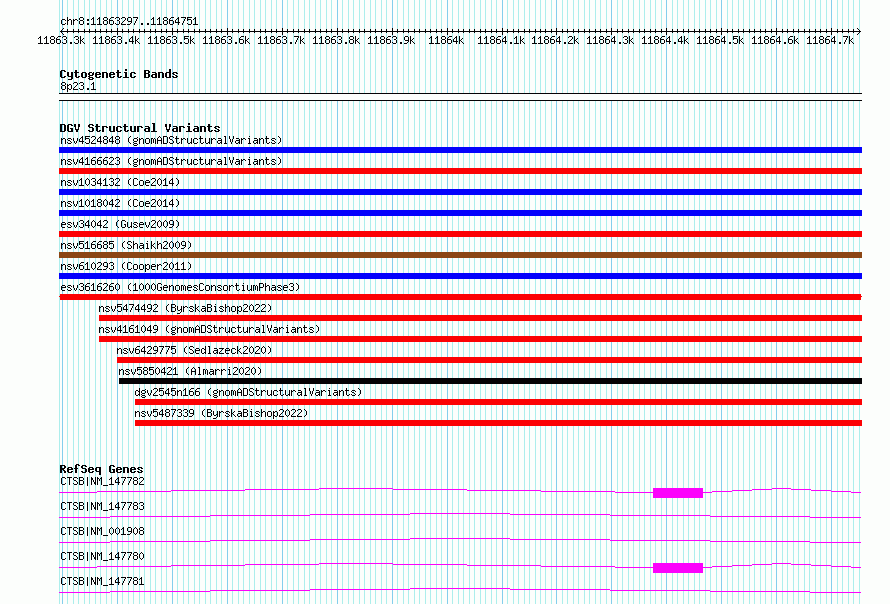890x604 pixels.
Task: Select the blue bar under nsv1034132
Action: point(460,192)
